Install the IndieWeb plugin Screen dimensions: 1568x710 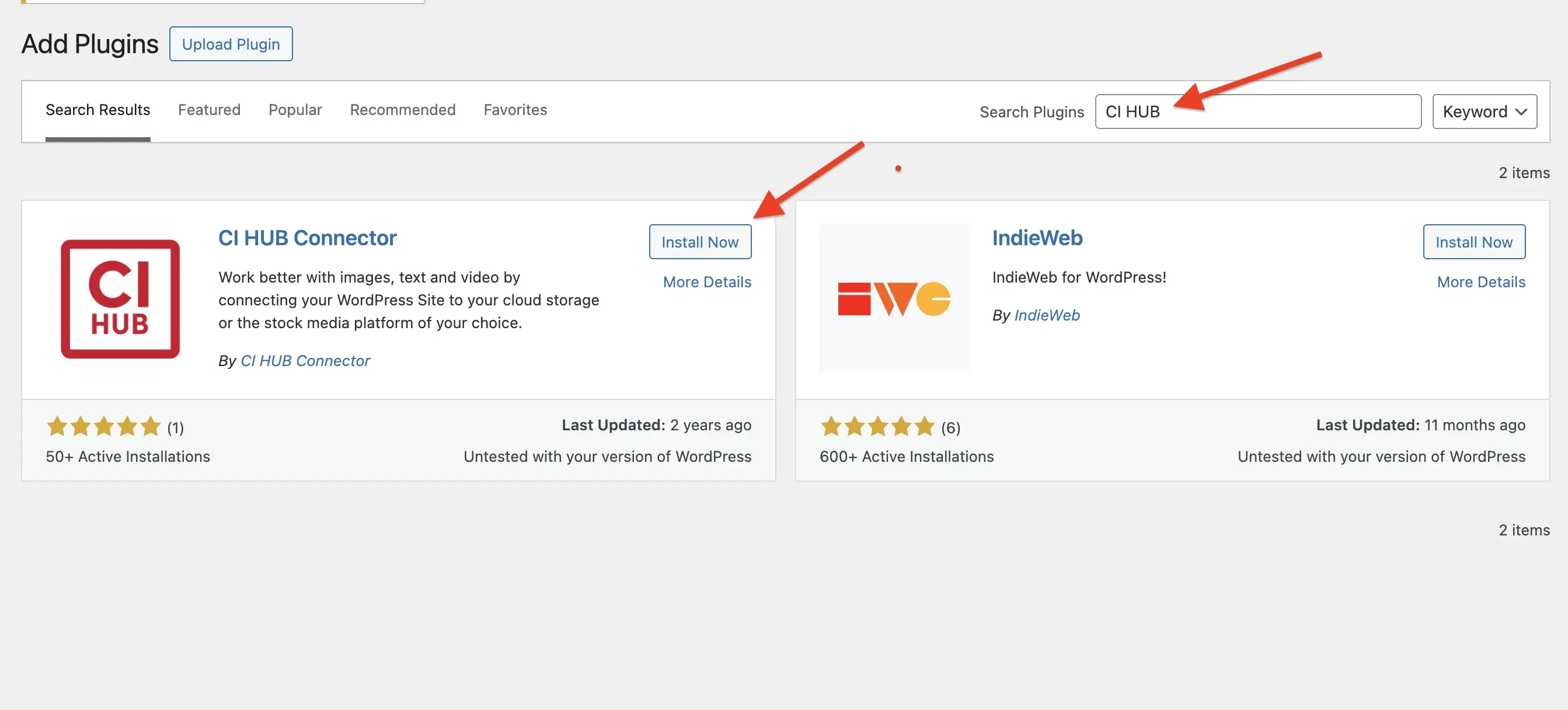click(x=1473, y=242)
